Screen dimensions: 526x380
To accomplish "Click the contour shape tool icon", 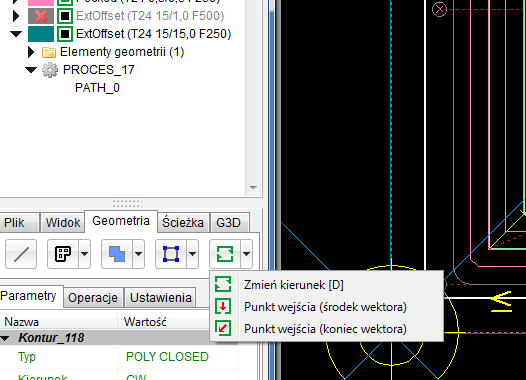I will (63, 254).
